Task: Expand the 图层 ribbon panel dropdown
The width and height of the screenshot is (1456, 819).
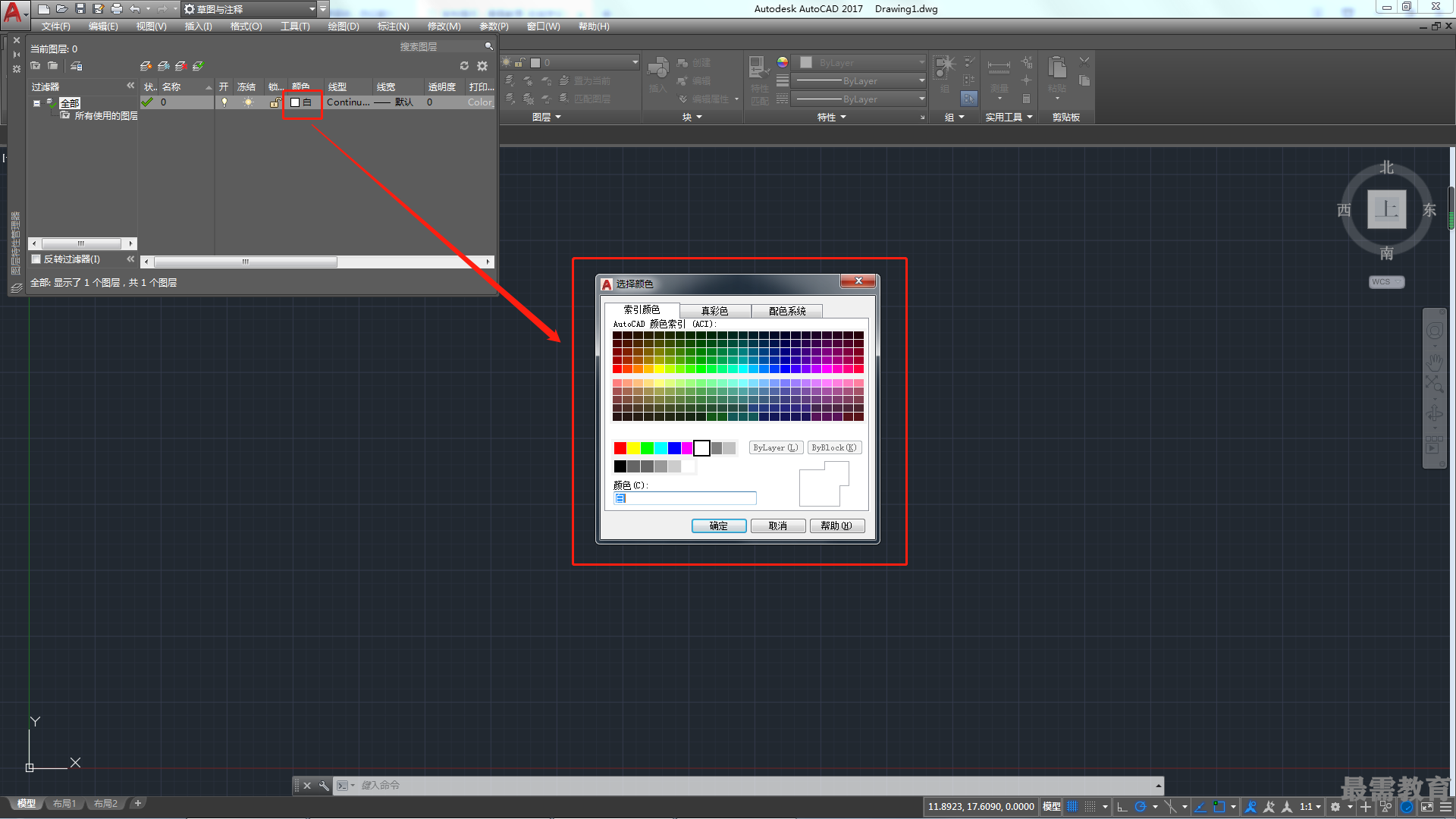Action: click(547, 118)
